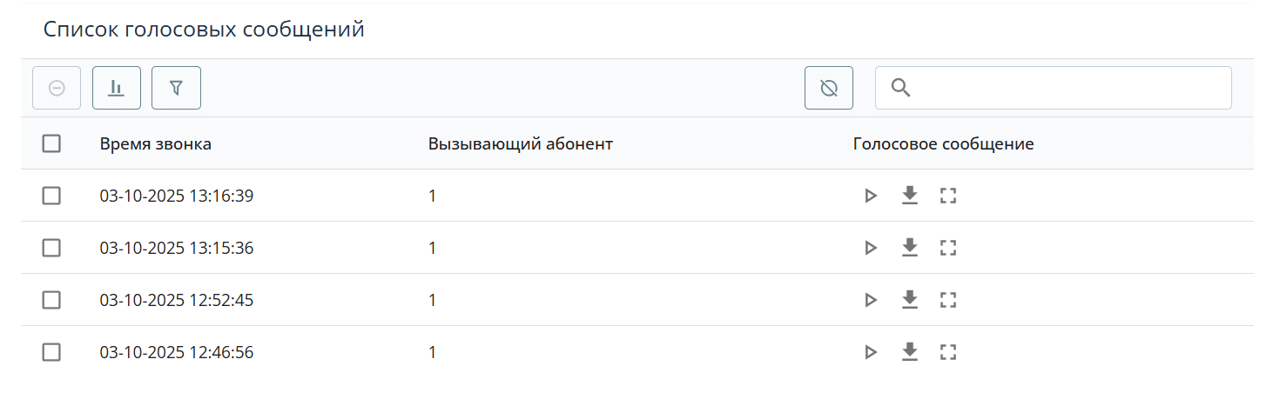This screenshot has width=1280, height=406.
Task: Play the 13:16:39 voice message
Action: click(x=870, y=196)
